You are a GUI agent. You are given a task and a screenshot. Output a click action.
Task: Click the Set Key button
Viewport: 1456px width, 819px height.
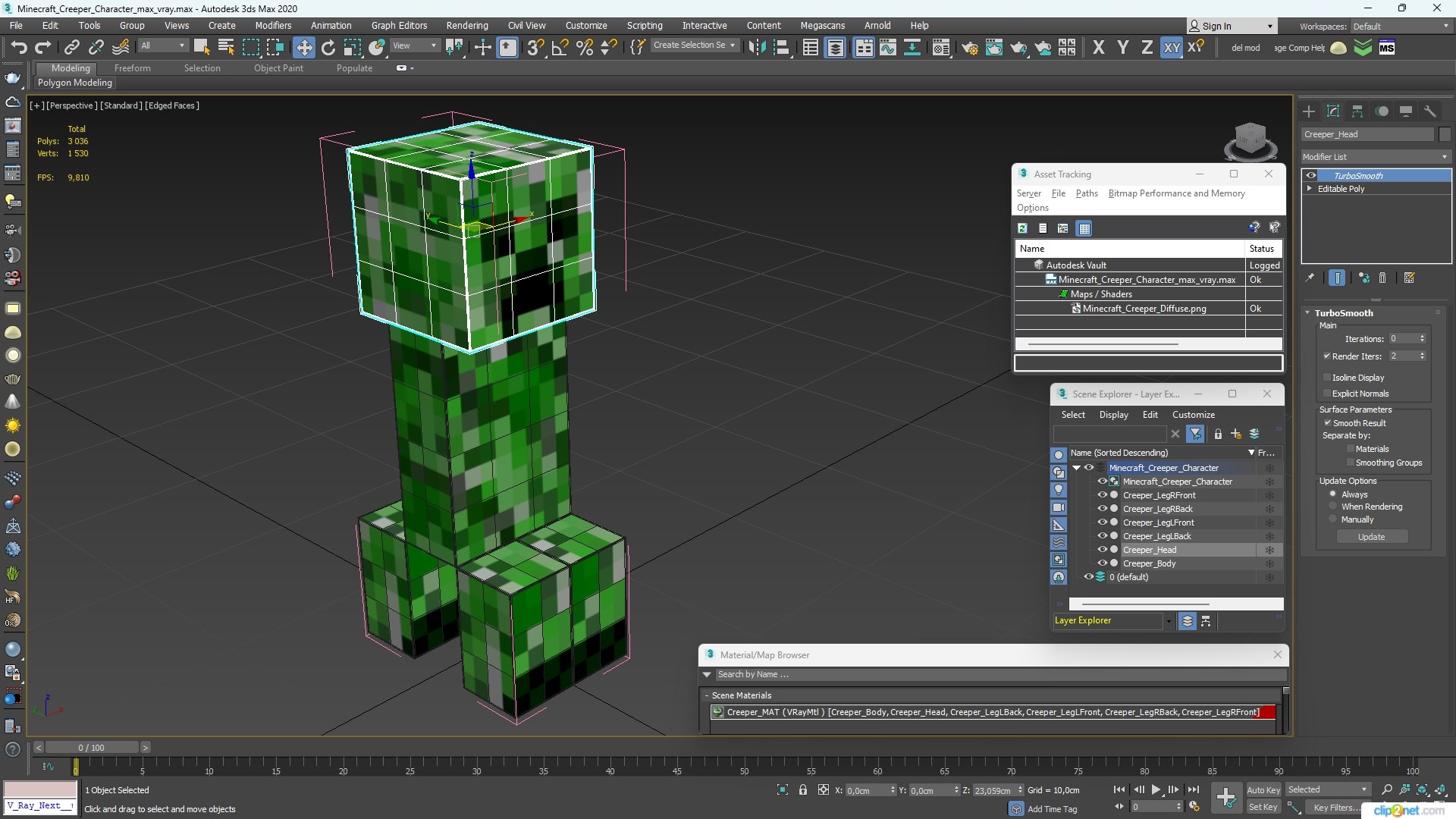(x=1263, y=808)
